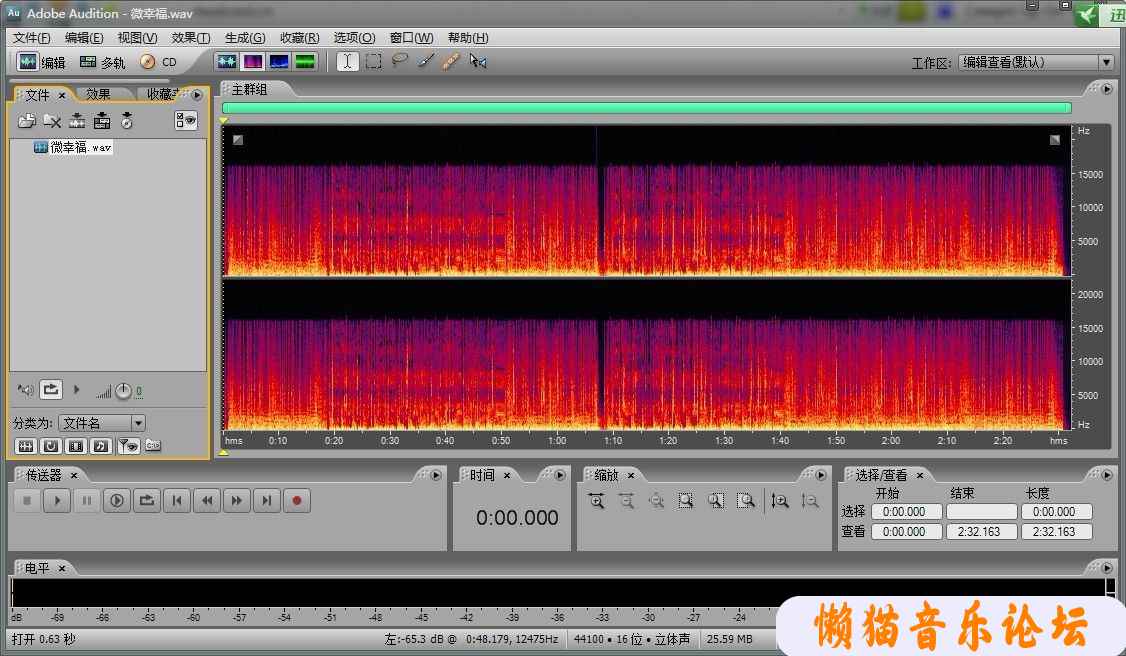Click selection 开始 time input field
Viewport: 1126px width, 656px height.
pyautogui.click(x=906, y=512)
